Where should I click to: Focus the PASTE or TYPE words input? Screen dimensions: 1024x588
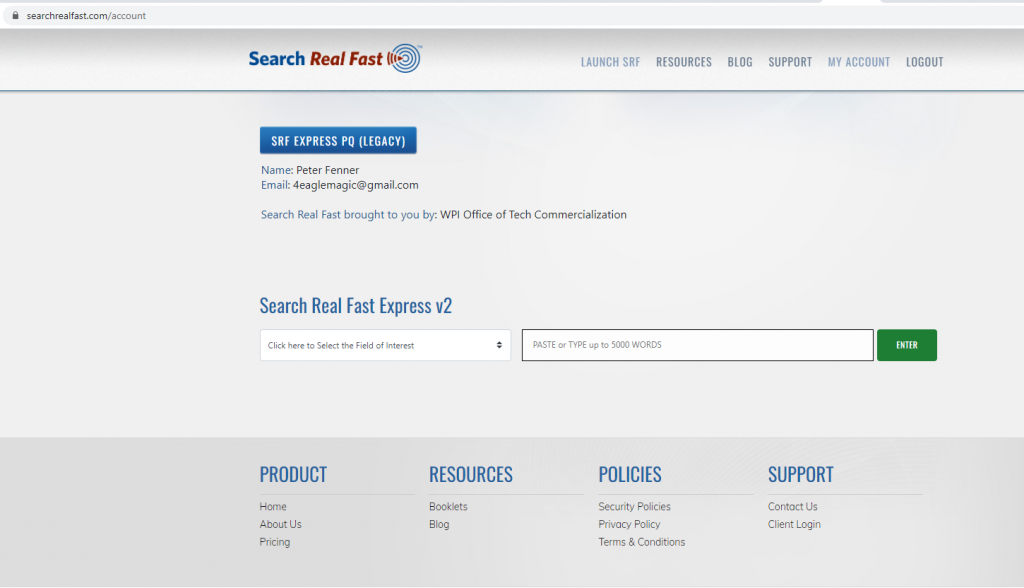coord(697,345)
